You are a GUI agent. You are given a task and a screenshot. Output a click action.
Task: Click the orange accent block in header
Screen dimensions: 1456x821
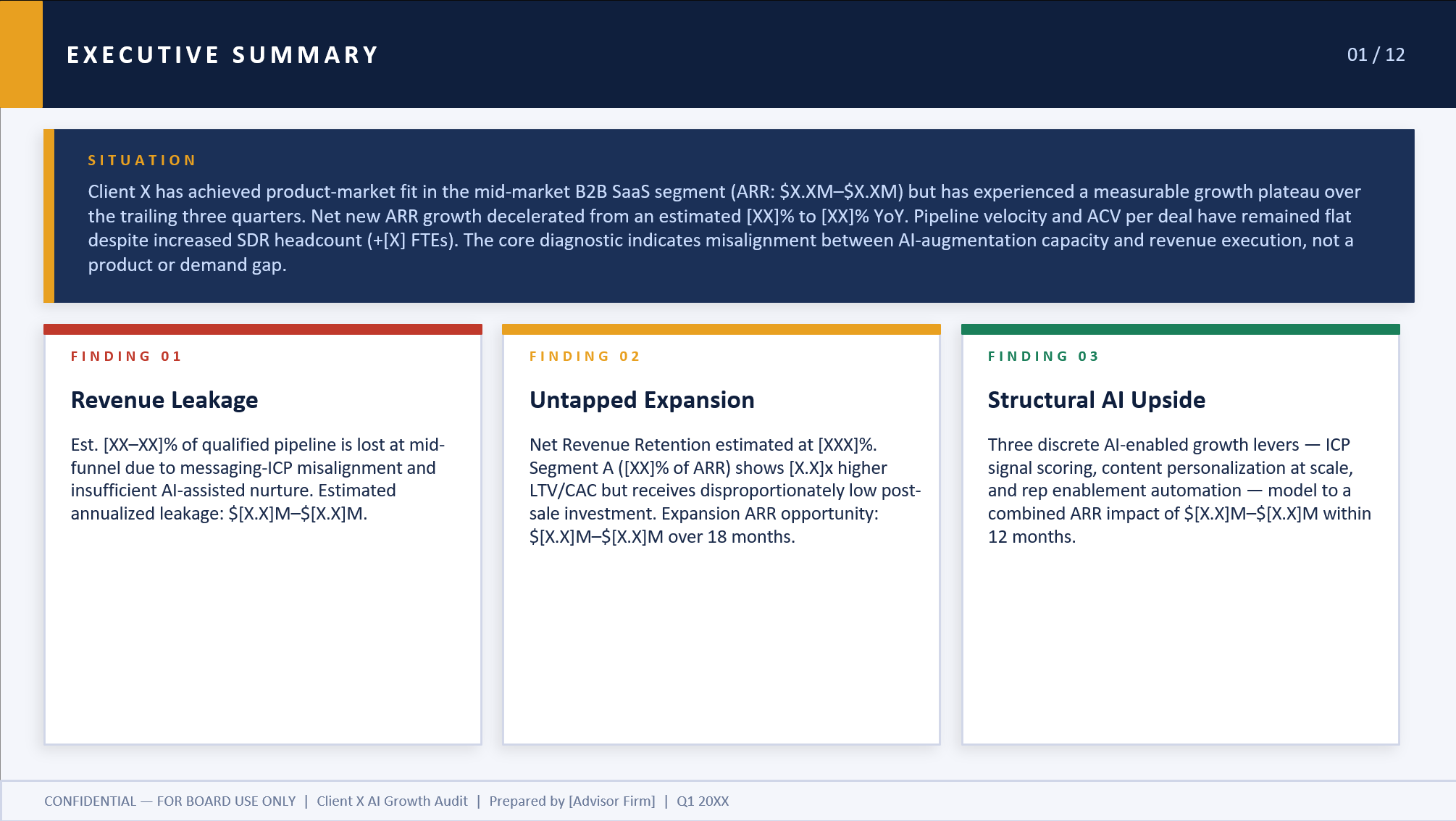[x=21, y=54]
